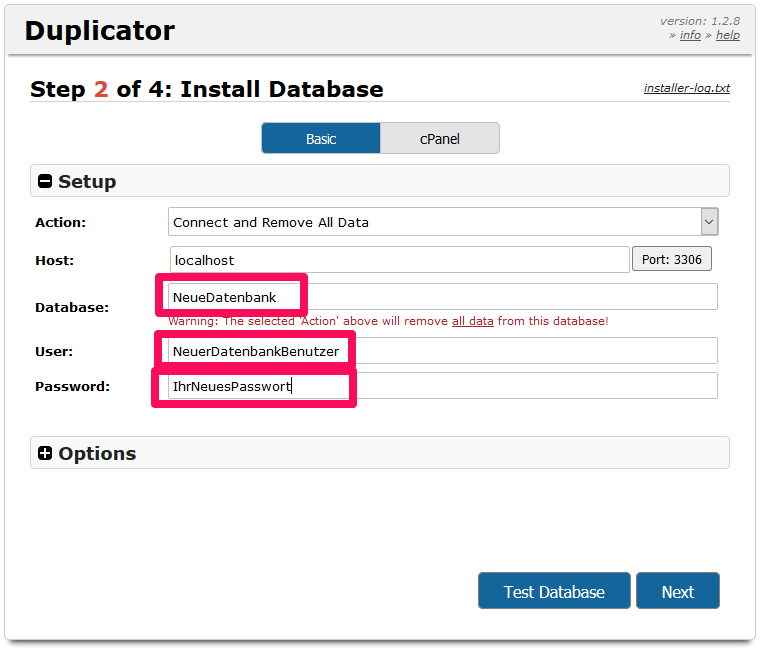Click the Port: 3306 button
Screen dimensions: 765x655
click(672, 259)
